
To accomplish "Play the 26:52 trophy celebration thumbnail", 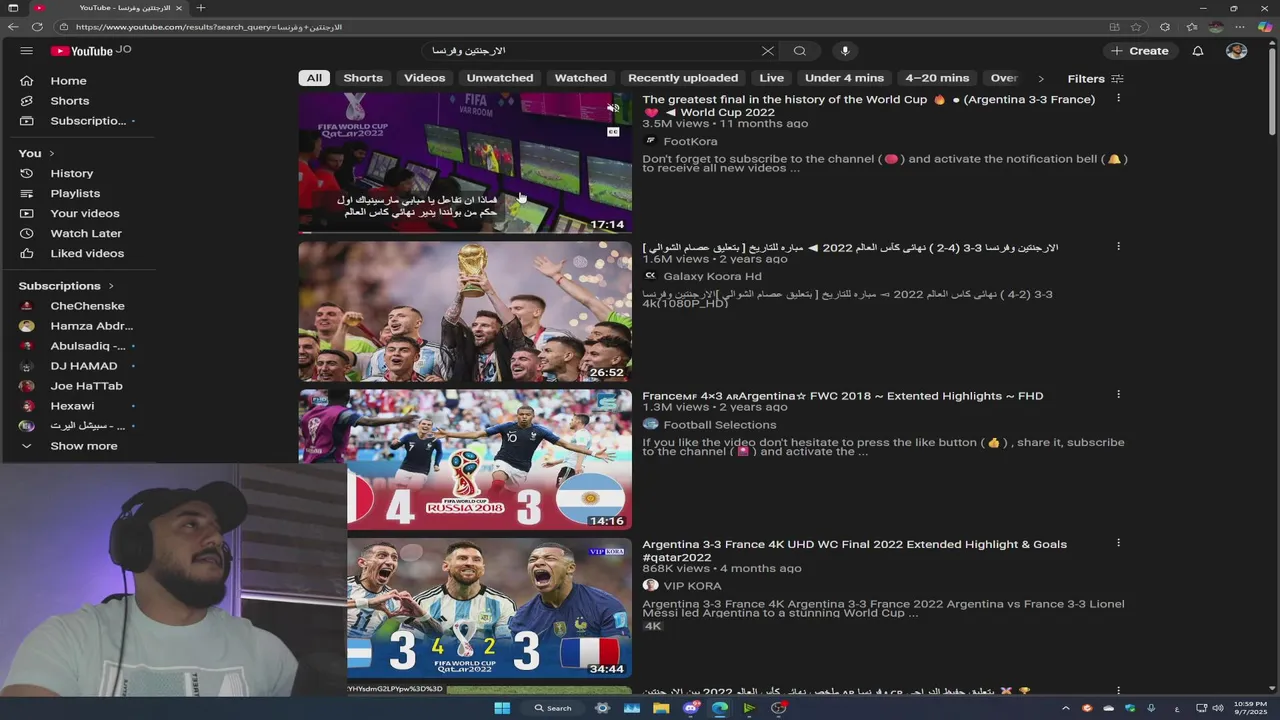I will 465,311.
